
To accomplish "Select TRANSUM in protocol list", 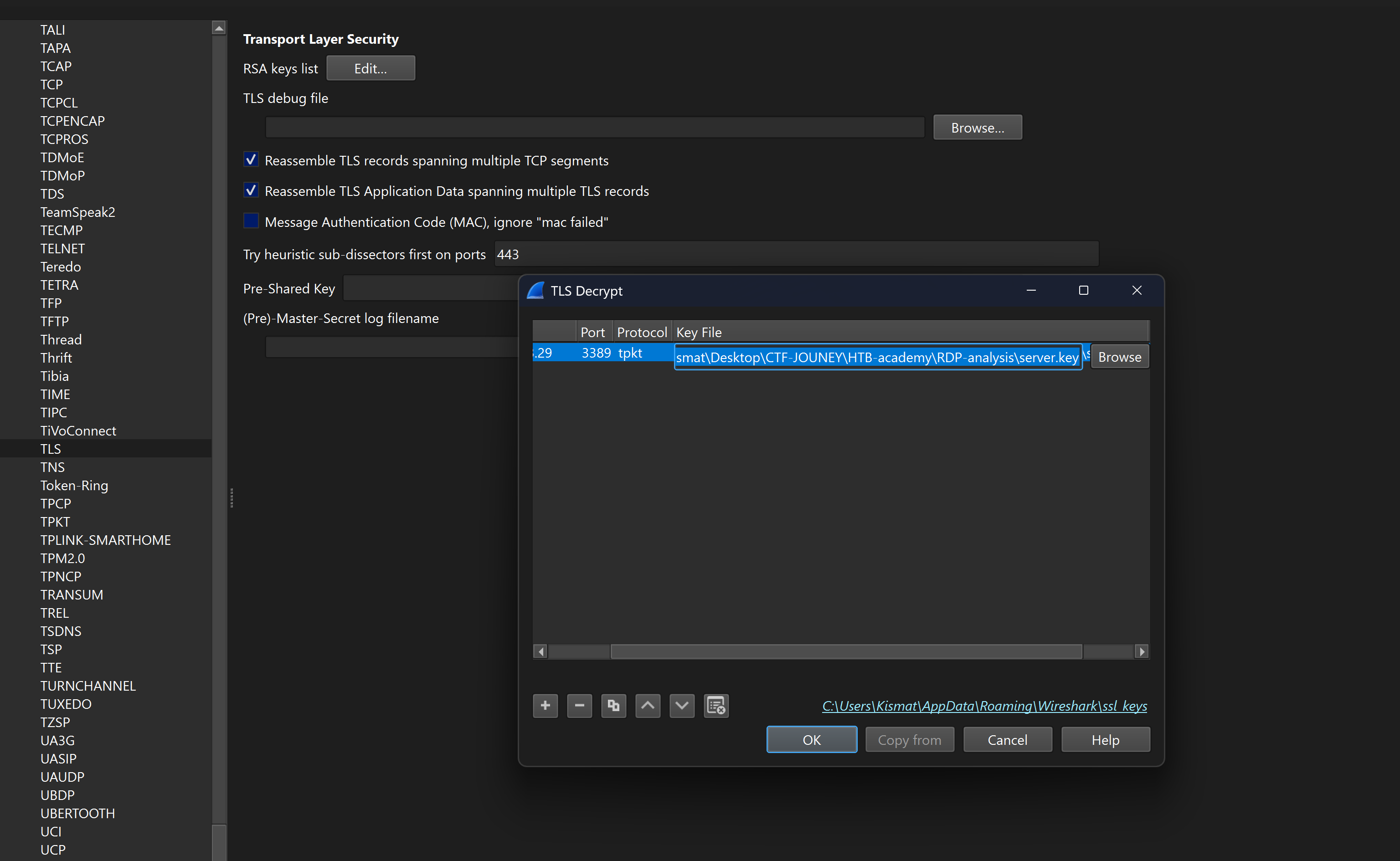I will 72,594.
